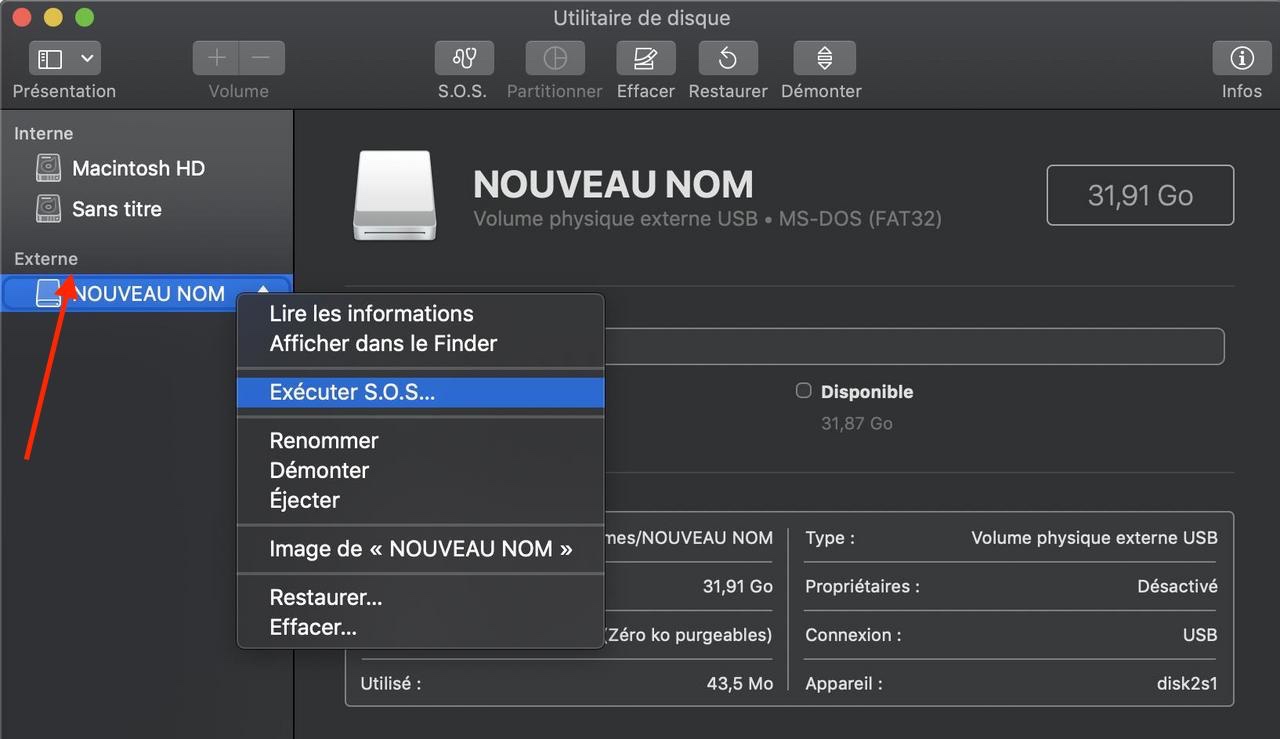Click the Externe sidebar section header
This screenshot has height=739, width=1280.
click(46, 259)
